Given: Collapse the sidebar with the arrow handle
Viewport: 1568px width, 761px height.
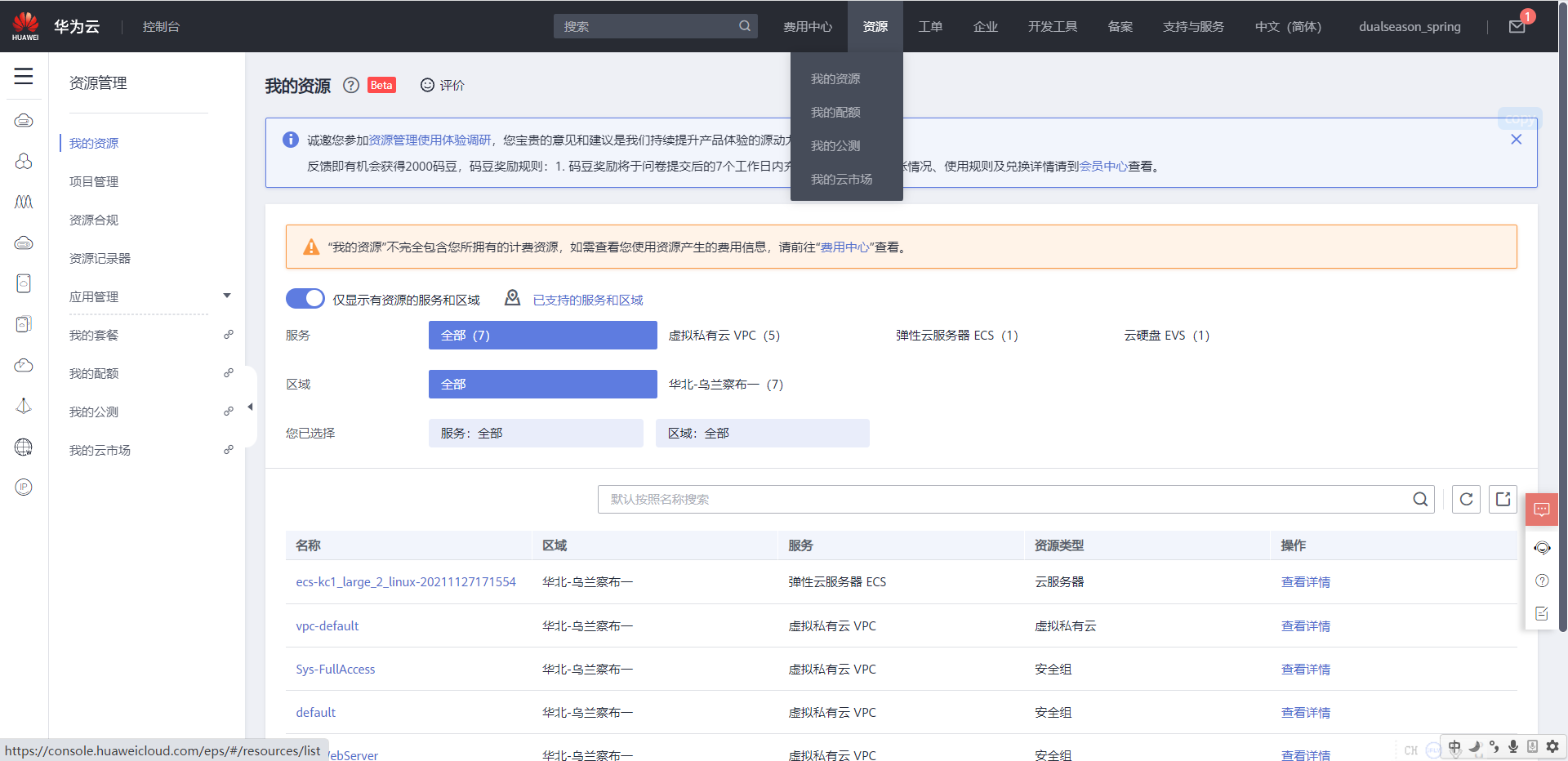Looking at the screenshot, I should coord(251,407).
